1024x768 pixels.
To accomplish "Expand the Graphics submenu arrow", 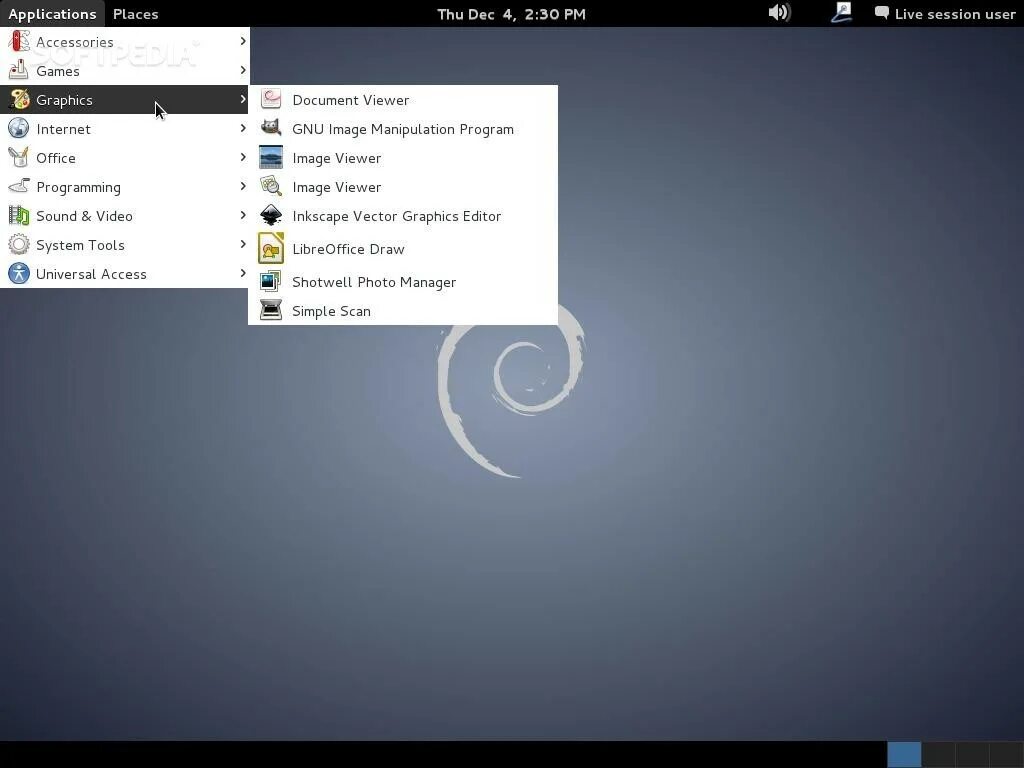I will pyautogui.click(x=243, y=99).
